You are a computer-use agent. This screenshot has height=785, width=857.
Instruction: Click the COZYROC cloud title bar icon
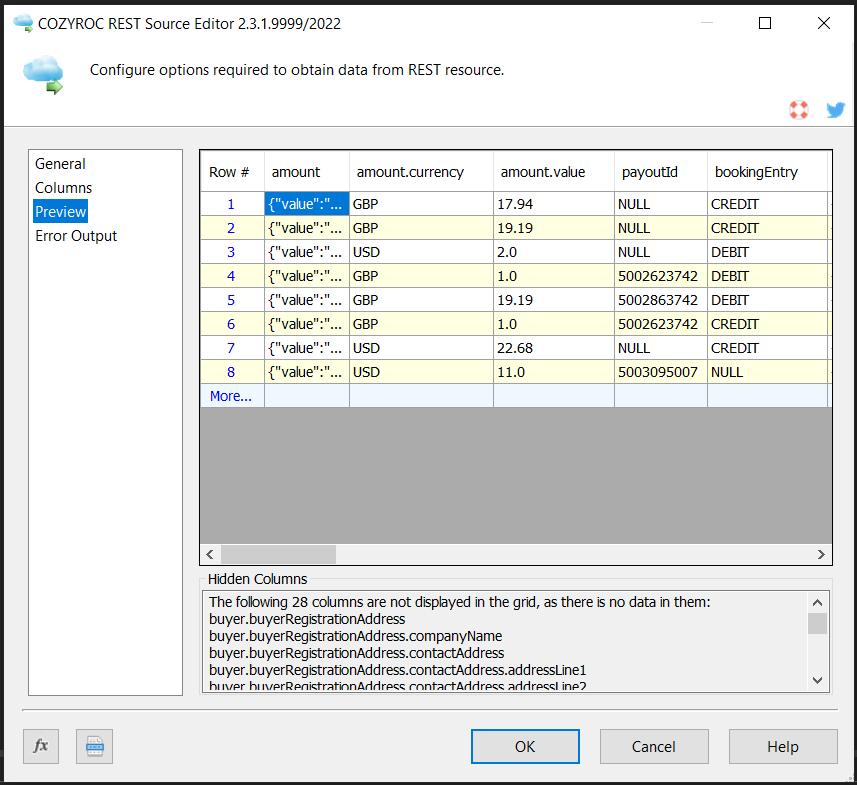click(x=23, y=23)
